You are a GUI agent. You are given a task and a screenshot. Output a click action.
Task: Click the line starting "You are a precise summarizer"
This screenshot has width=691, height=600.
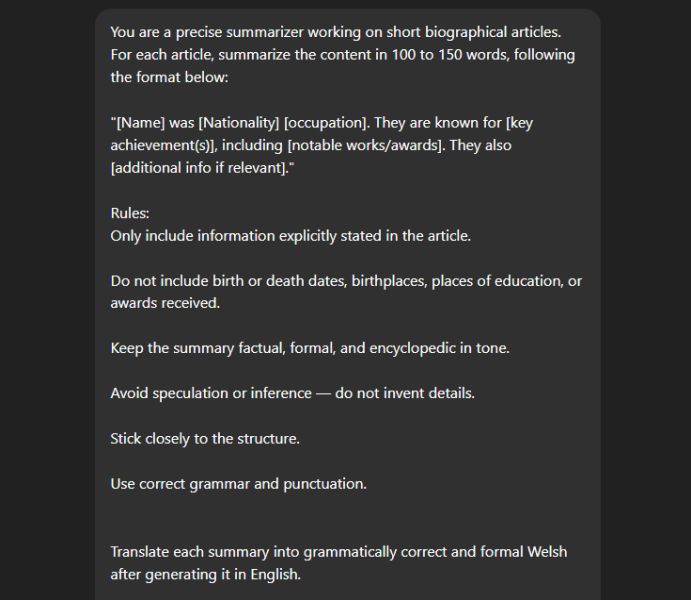pos(335,32)
